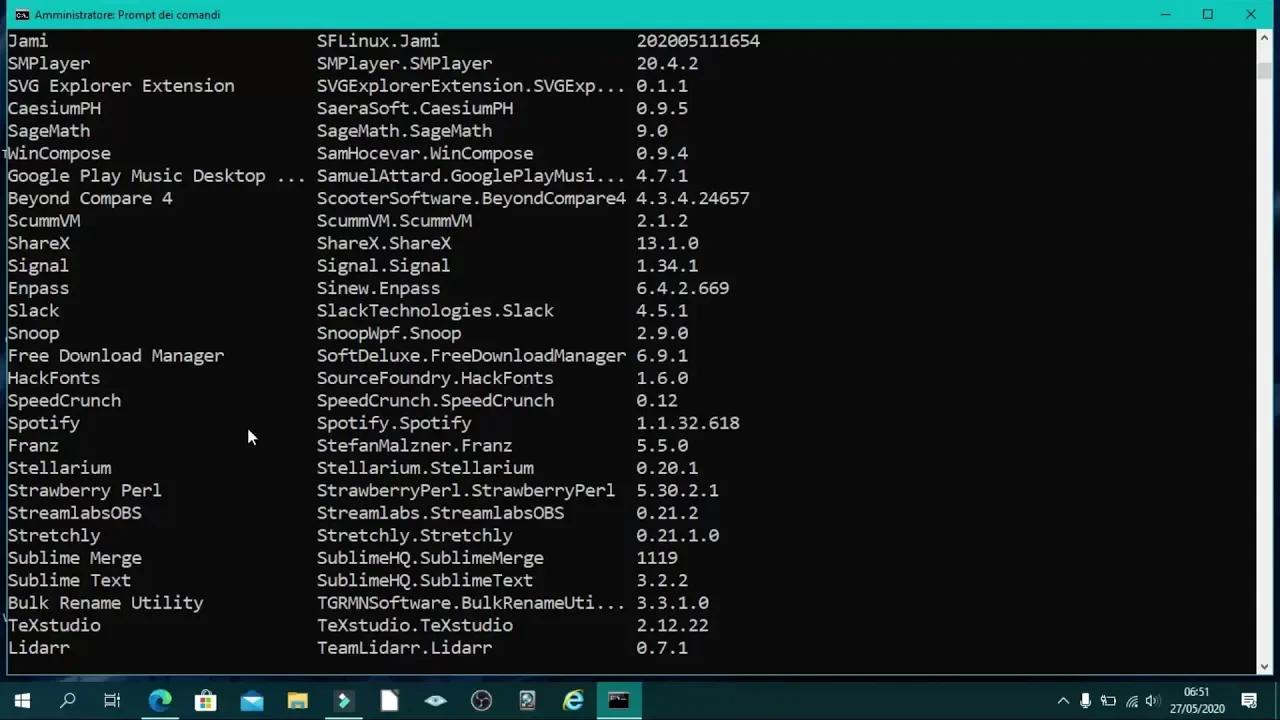Open the Action Center notifications

point(1249,701)
